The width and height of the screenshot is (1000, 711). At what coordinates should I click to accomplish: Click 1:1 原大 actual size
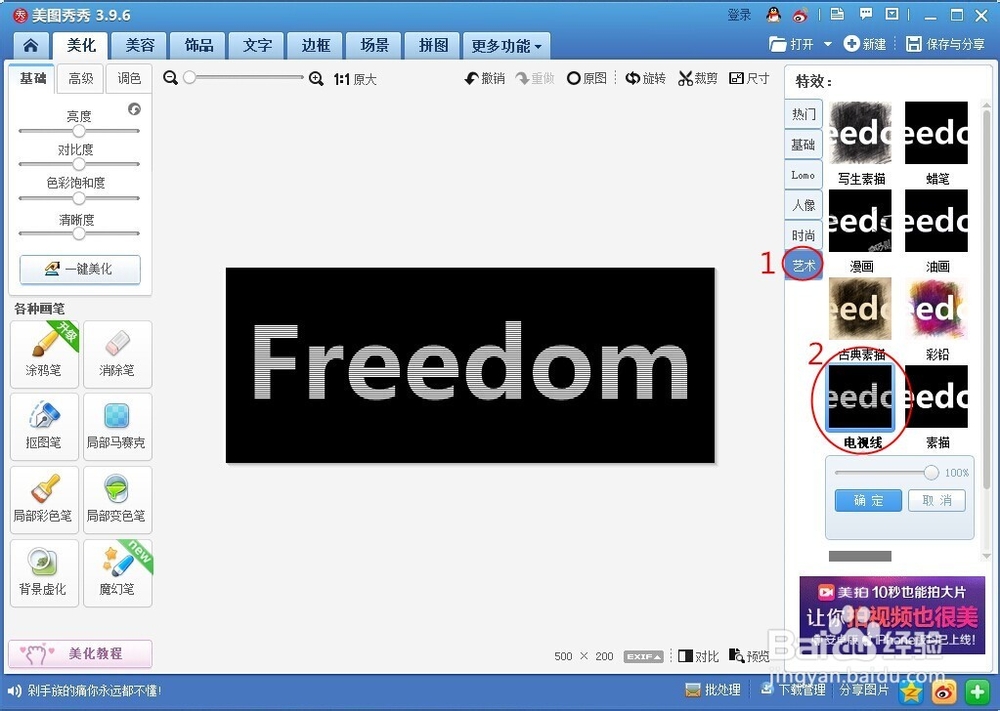pyautogui.click(x=355, y=79)
